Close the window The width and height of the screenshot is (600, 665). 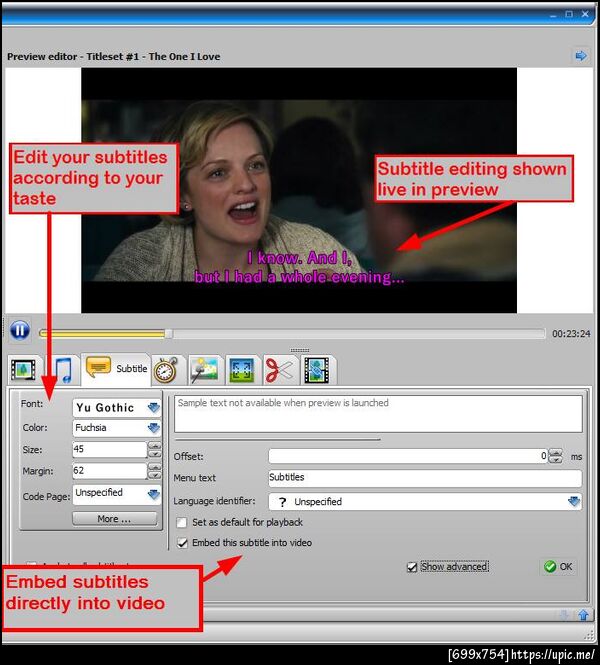(585, 14)
